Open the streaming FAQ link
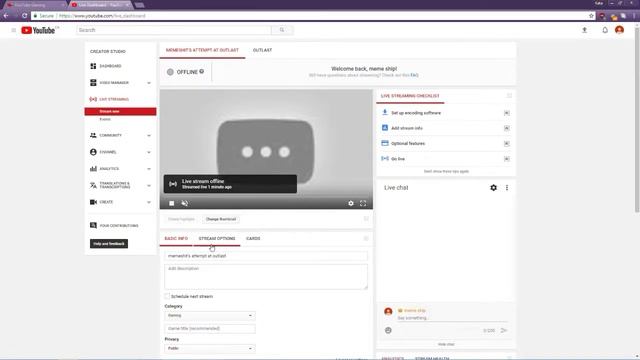Viewport: 640px width, 360px height. point(414,76)
